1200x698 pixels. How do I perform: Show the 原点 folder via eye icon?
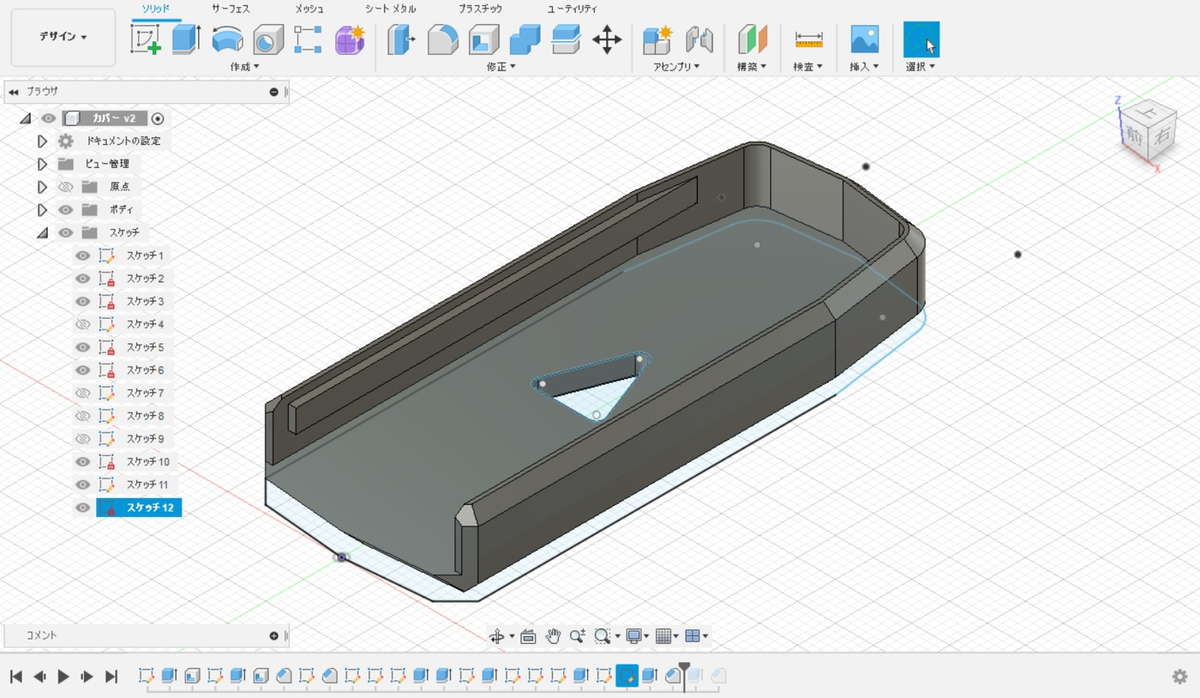click(x=66, y=187)
